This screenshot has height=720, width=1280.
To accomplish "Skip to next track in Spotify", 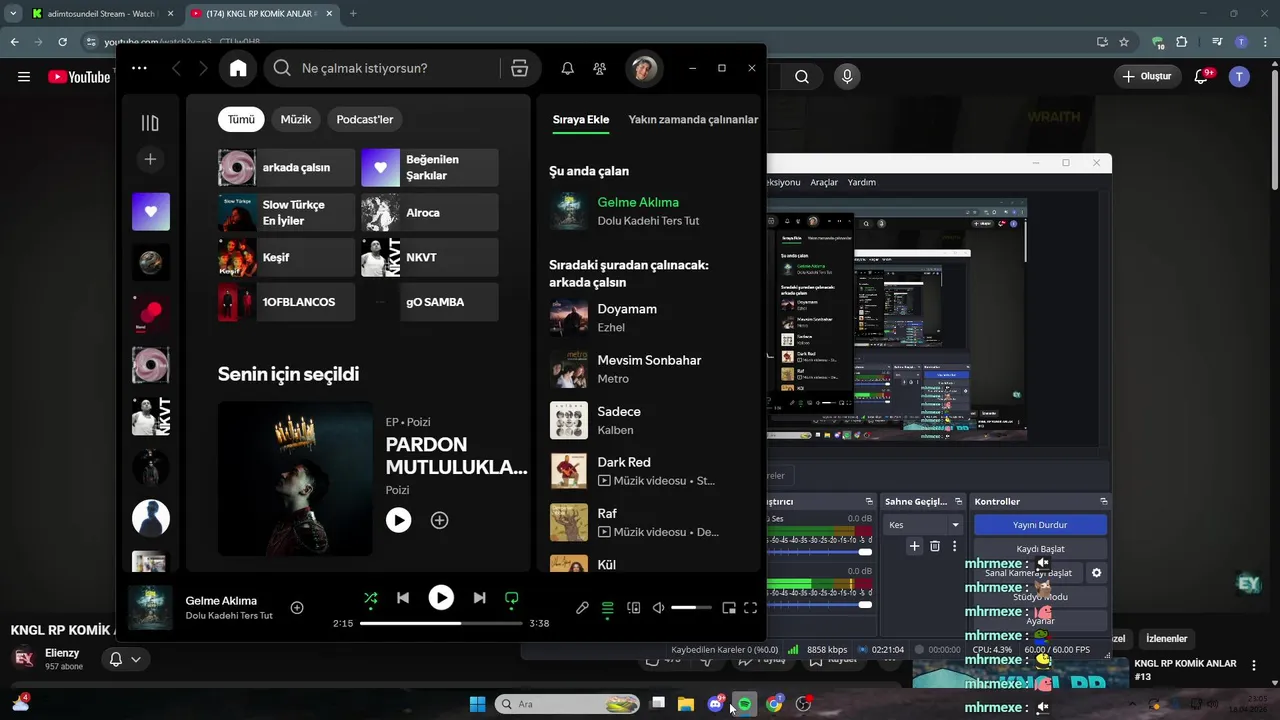I will point(479,598).
